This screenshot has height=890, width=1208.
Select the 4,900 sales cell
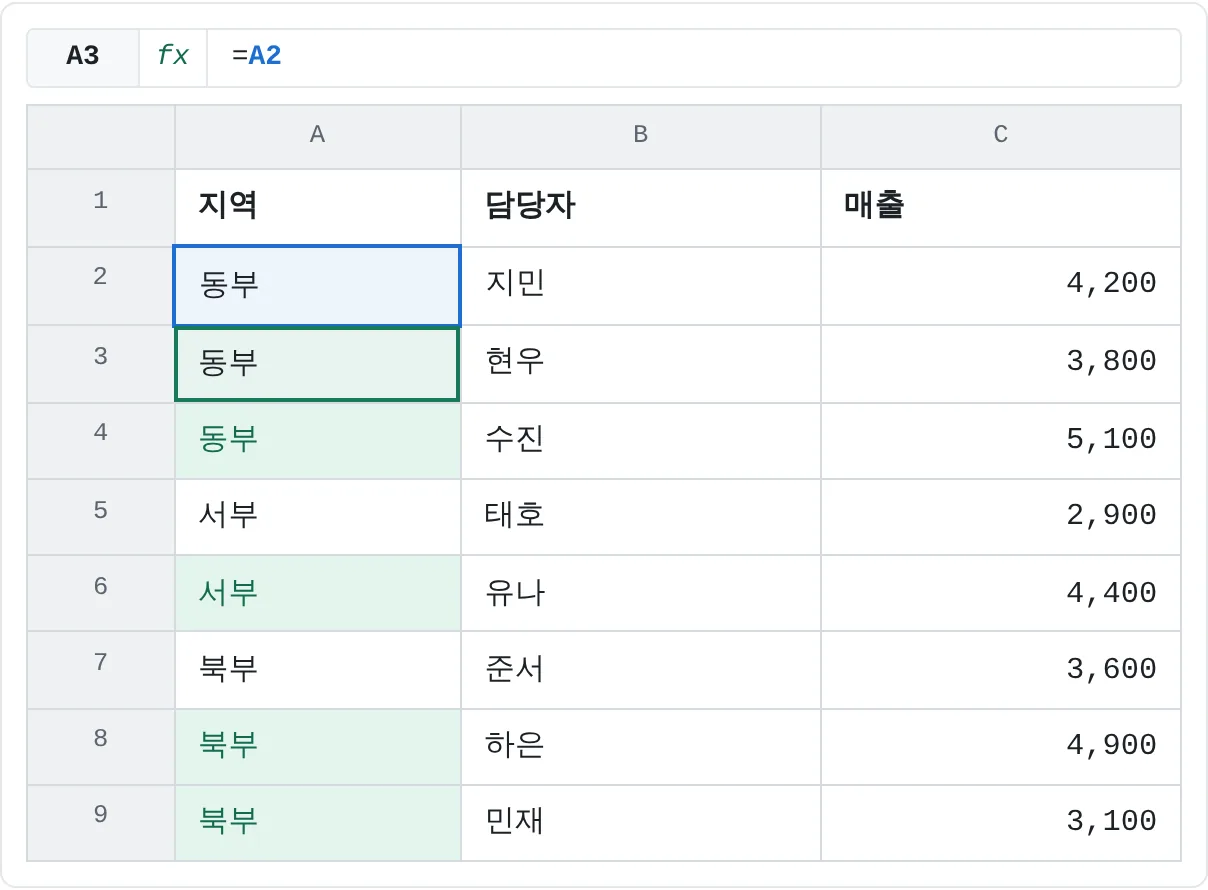point(1001,746)
